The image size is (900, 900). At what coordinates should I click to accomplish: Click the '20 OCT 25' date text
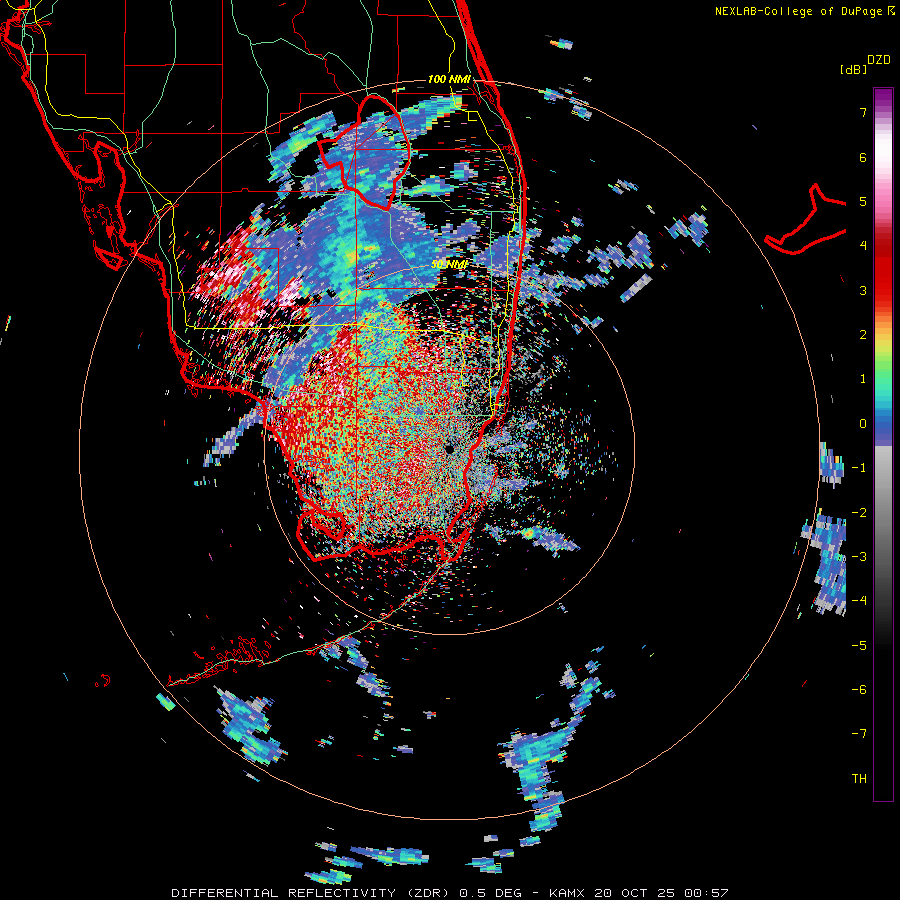pyautogui.click(x=635, y=893)
